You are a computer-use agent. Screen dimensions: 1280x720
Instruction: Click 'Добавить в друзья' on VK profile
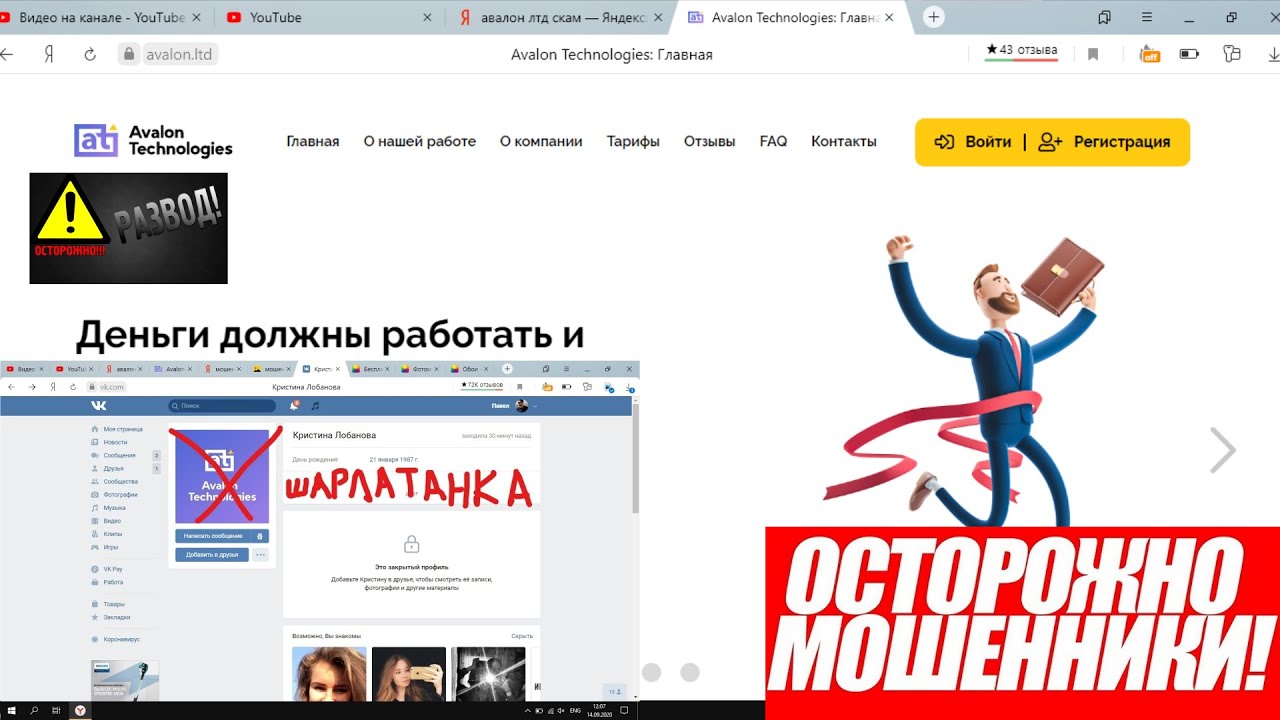point(212,554)
